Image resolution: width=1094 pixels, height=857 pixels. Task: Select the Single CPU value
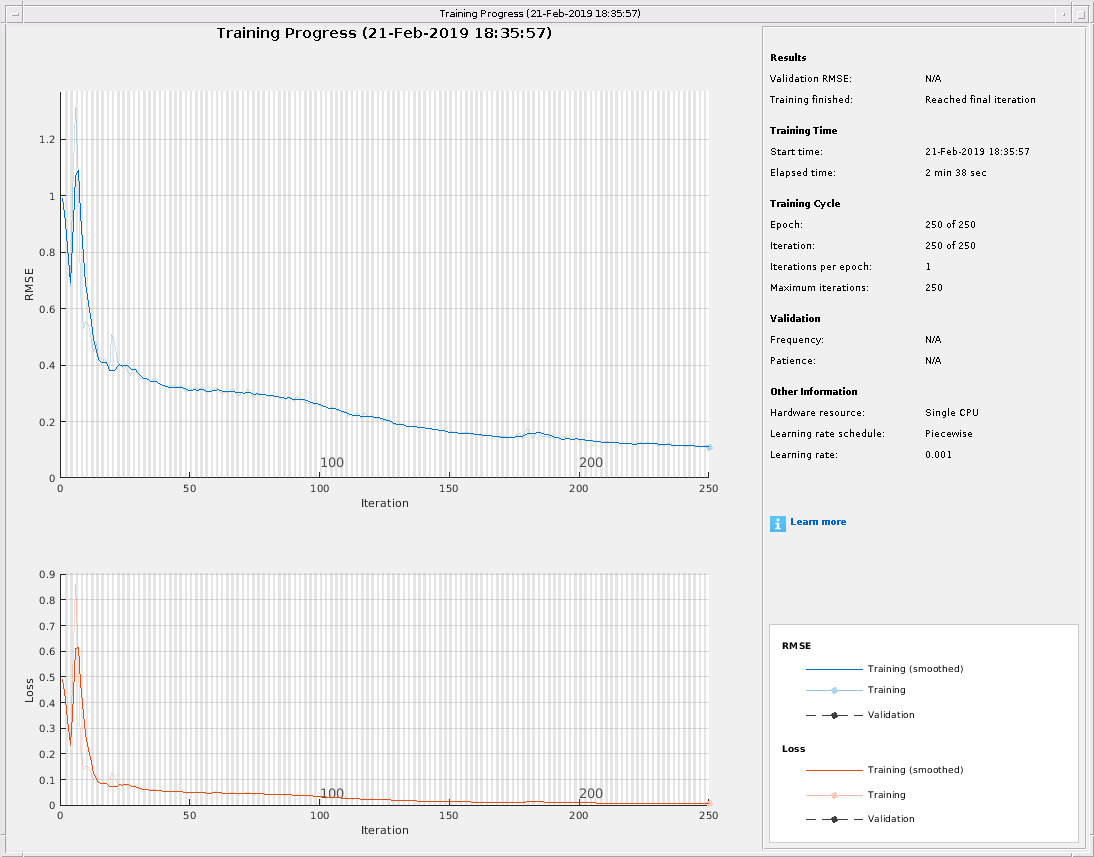tap(952, 412)
